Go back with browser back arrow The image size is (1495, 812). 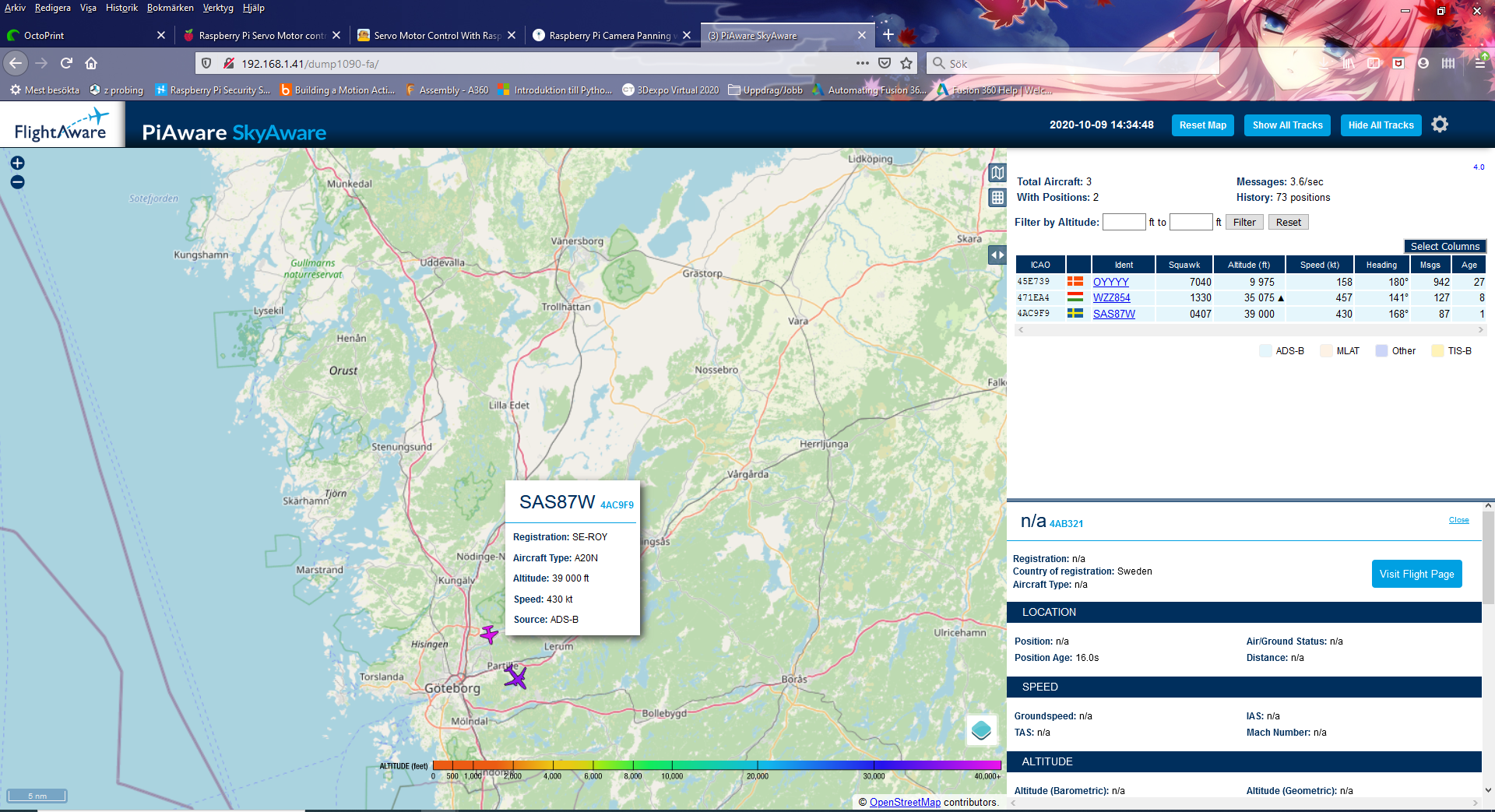[16, 63]
